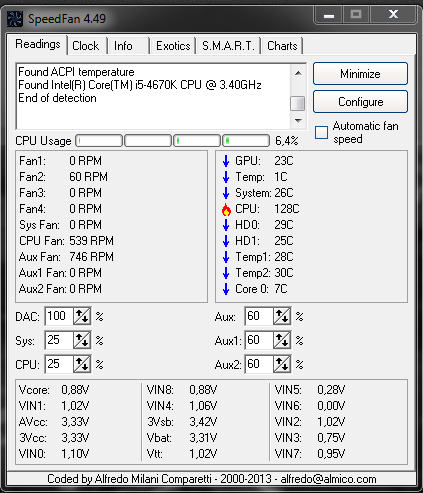Click the 'End of detection' log line
Image resolution: width=423 pixels, height=493 pixels.
pos(57,98)
